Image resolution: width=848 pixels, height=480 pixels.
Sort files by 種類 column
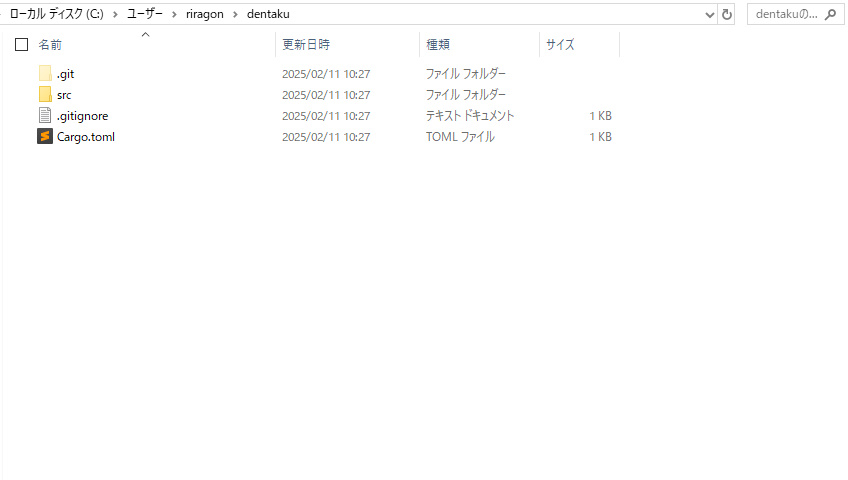coord(438,45)
